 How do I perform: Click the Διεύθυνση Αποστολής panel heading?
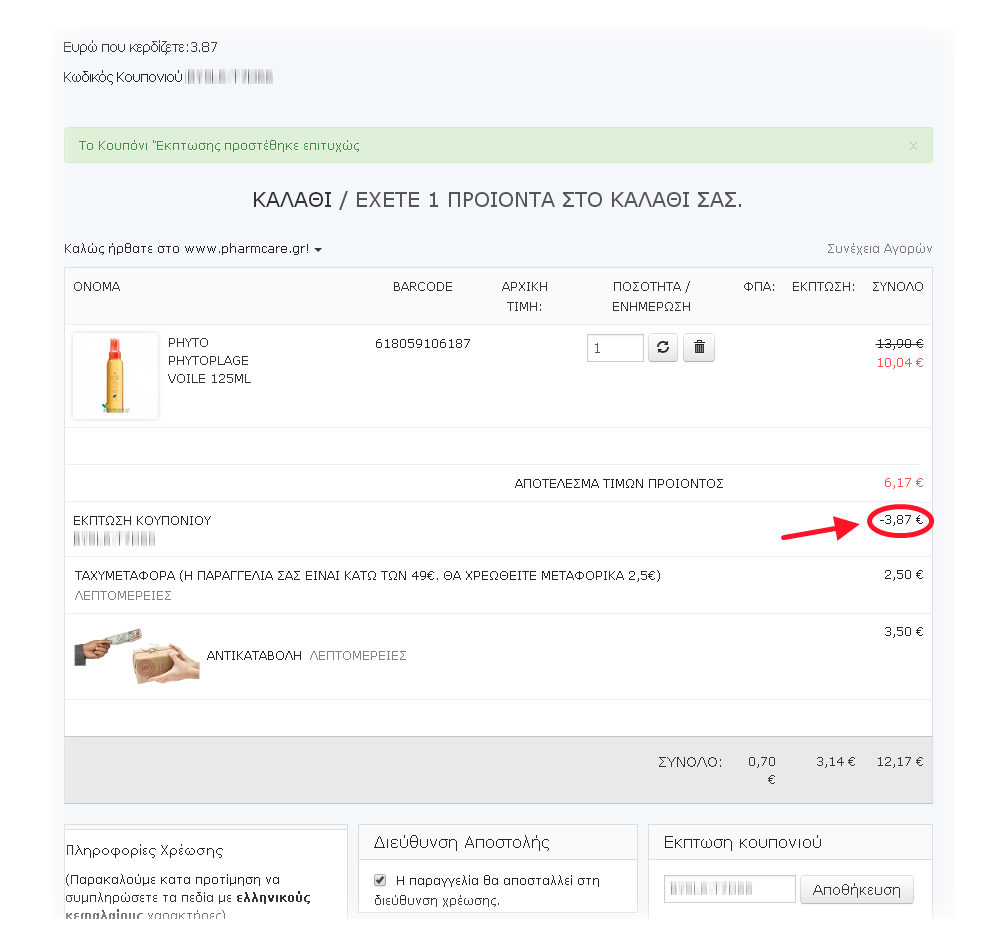click(461, 842)
